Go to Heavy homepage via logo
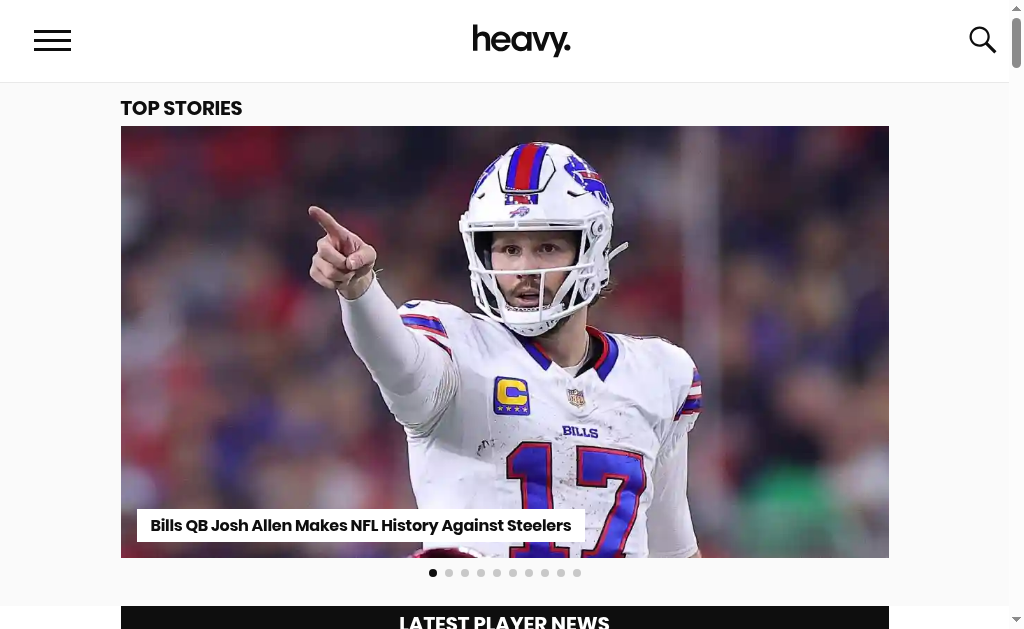Screen dimensions: 1024x629 521,40
